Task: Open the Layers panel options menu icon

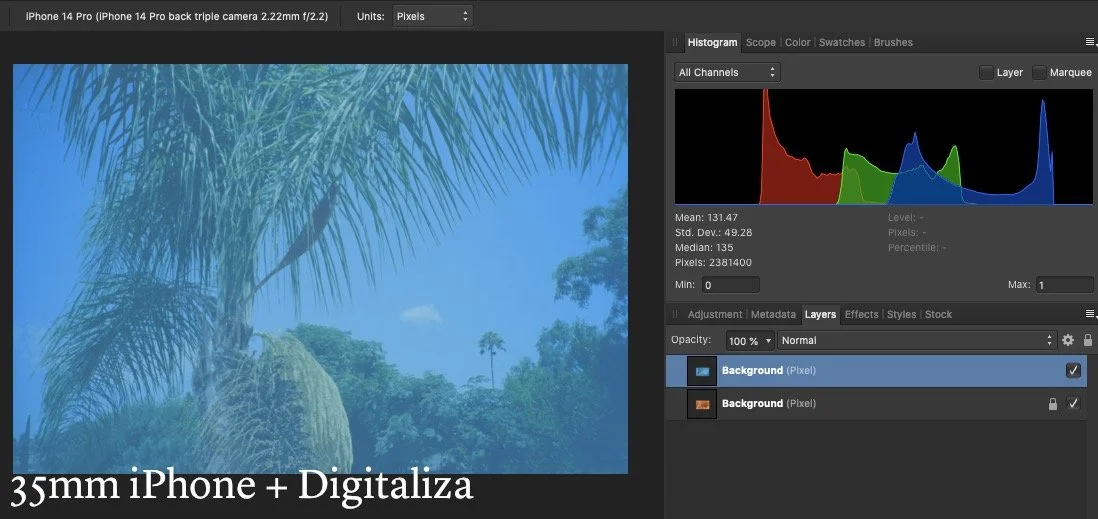Action: click(1090, 314)
